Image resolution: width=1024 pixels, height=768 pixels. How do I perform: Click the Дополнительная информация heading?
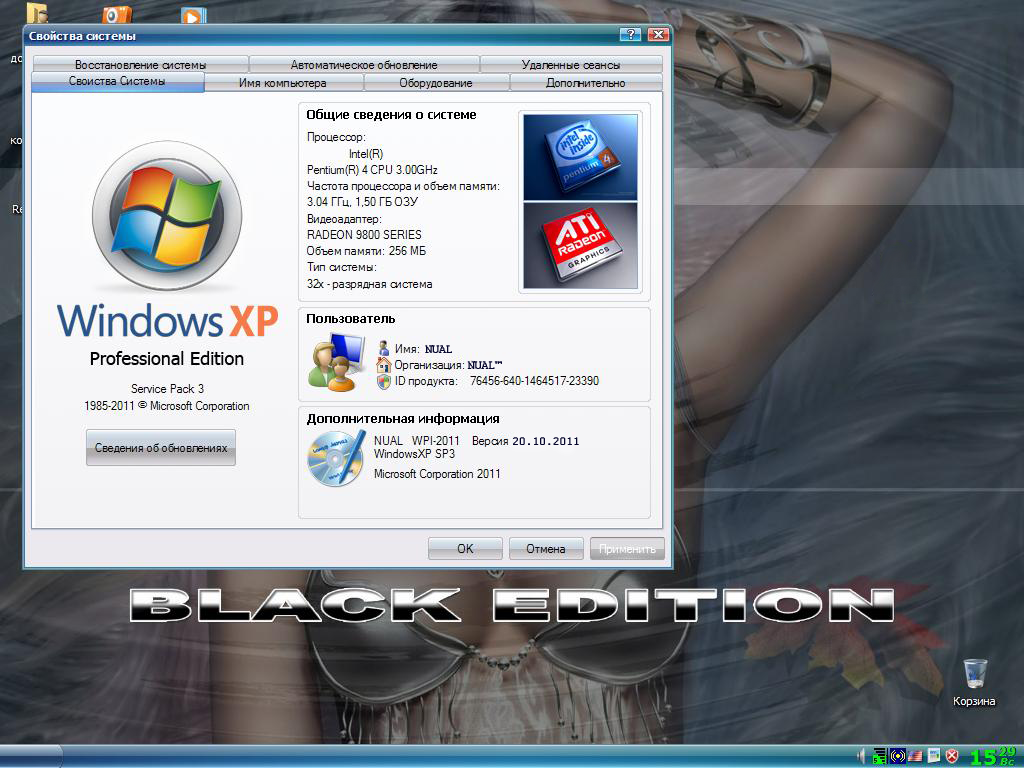click(403, 419)
